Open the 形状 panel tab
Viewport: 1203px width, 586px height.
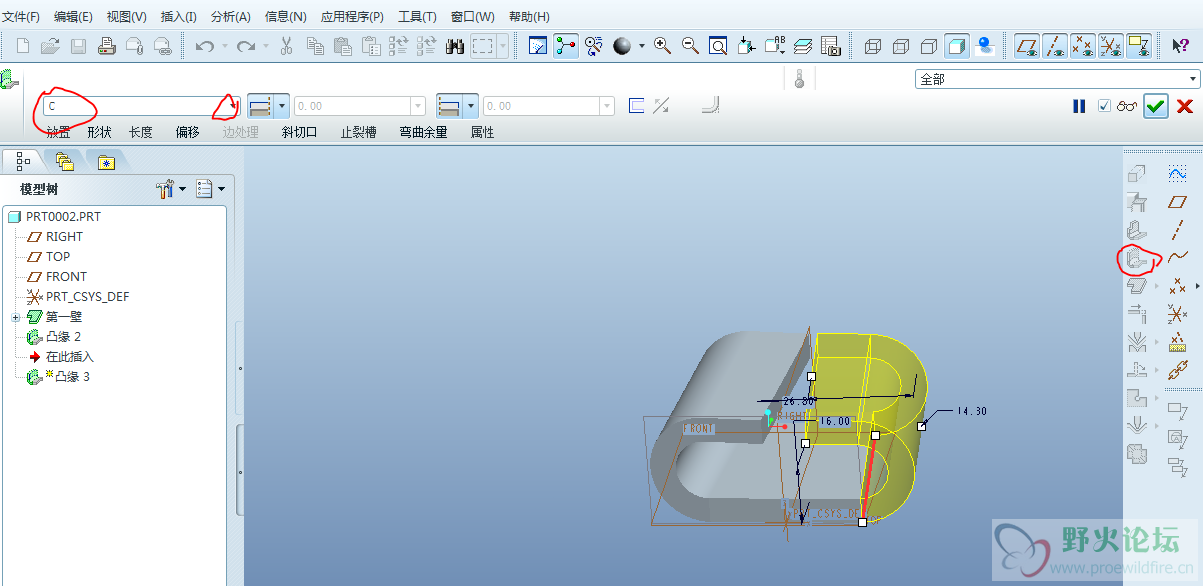click(99, 132)
